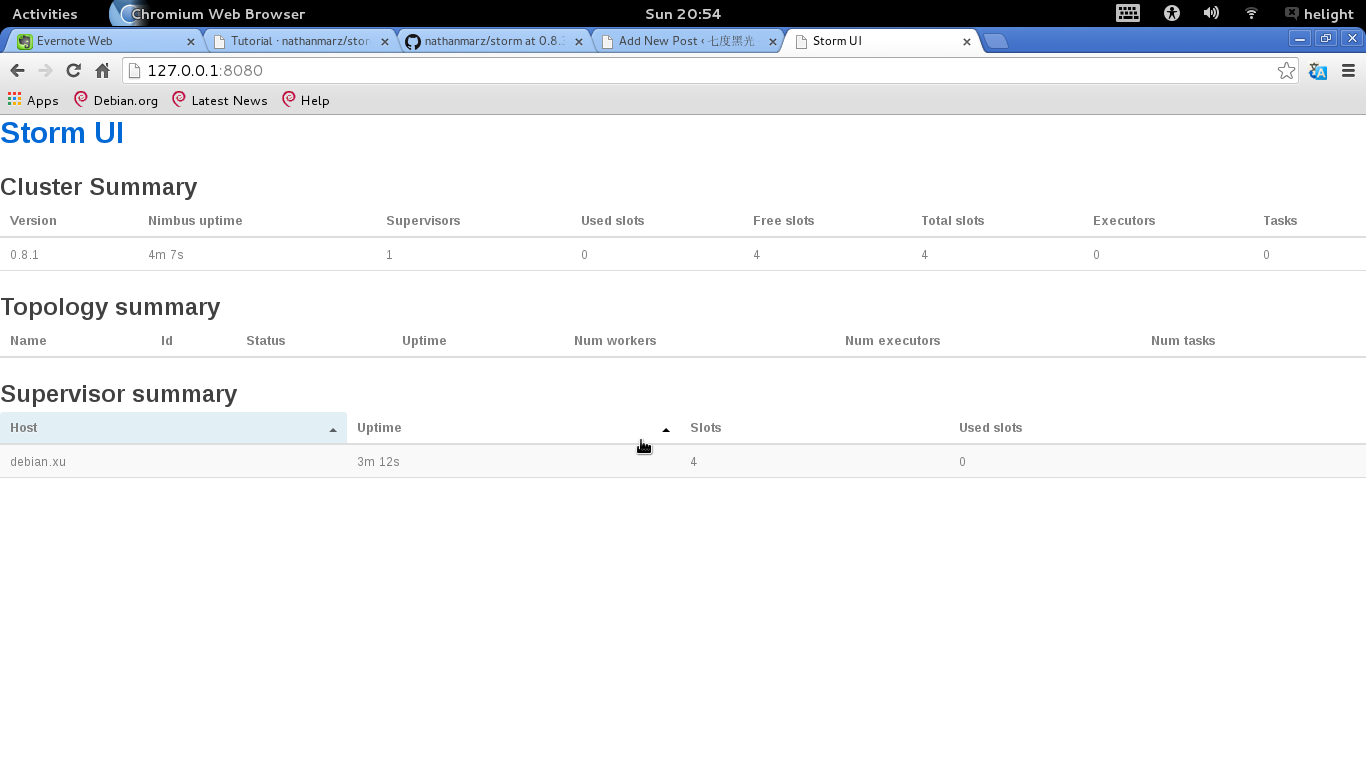This screenshot has width=1366, height=768.
Task: Click the Topology summary heading
Action: (110, 307)
